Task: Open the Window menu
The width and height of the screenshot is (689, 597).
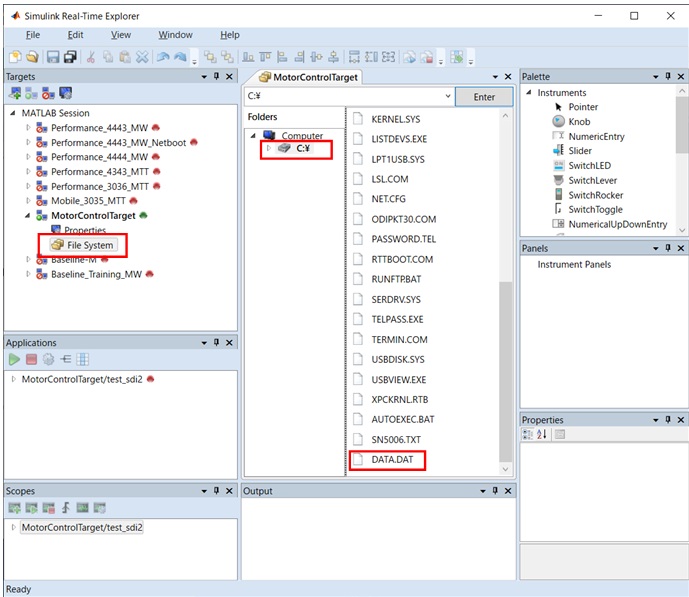Action: pyautogui.click(x=175, y=35)
